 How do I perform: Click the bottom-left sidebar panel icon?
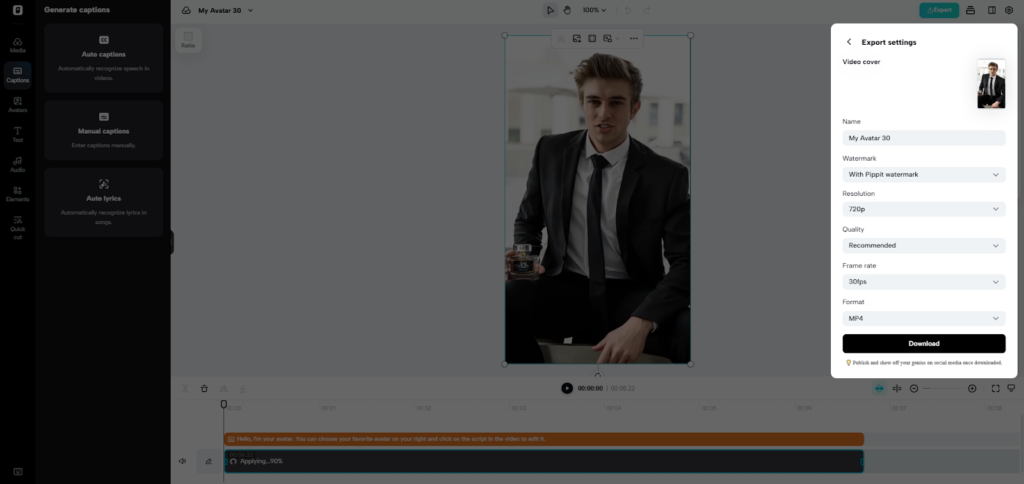pyautogui.click(x=18, y=472)
